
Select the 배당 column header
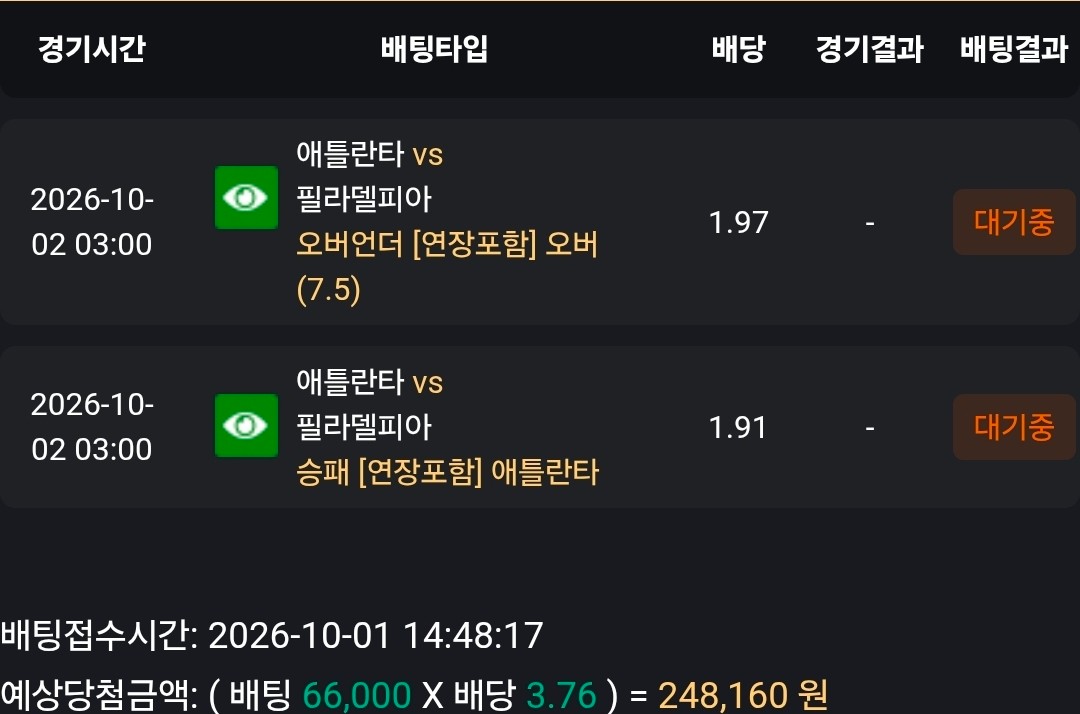click(x=738, y=49)
